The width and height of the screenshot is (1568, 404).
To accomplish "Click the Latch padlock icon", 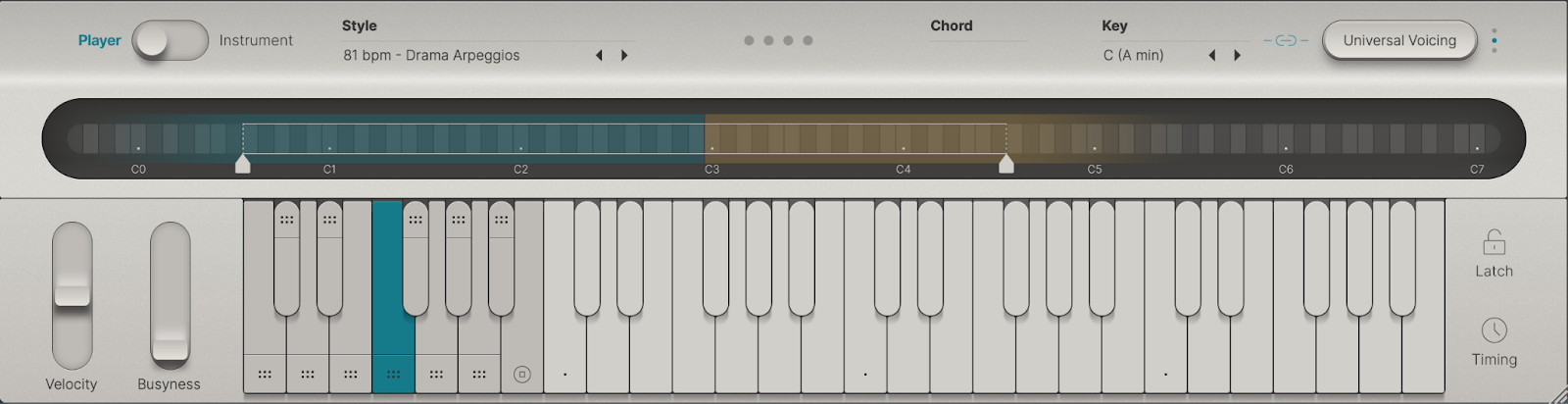I will [1494, 242].
